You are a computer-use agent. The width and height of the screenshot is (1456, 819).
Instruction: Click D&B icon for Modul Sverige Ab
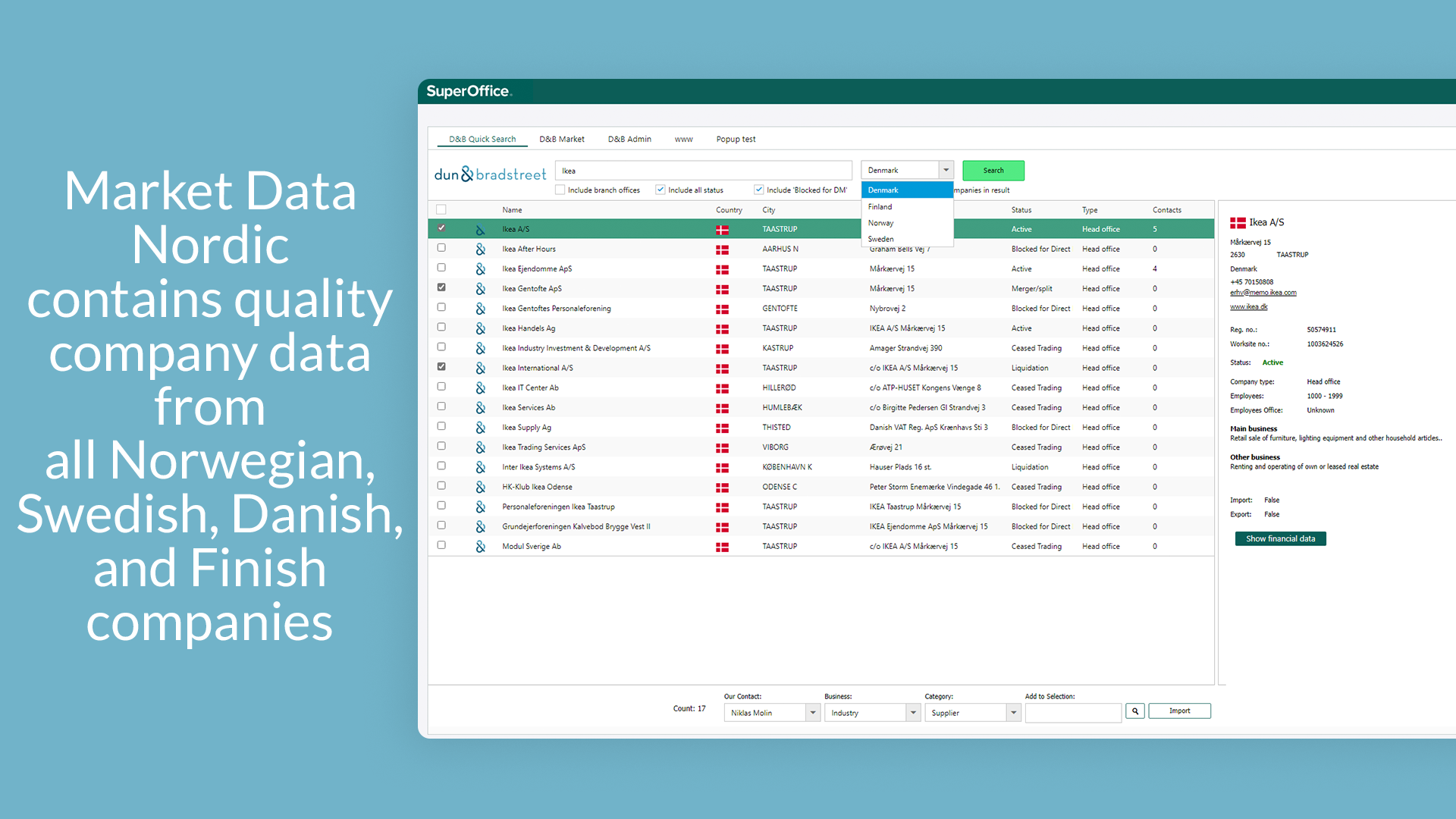point(480,547)
